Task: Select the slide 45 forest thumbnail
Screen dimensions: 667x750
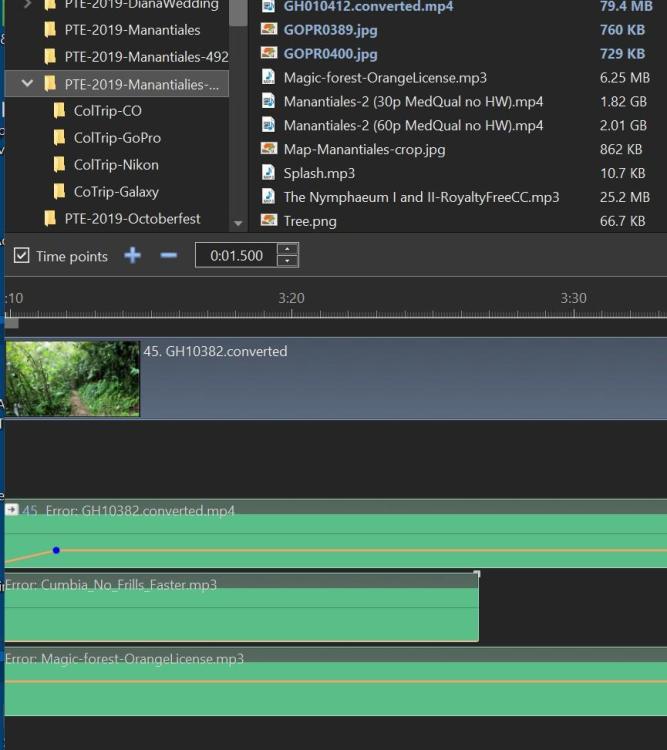Action: 72,378
